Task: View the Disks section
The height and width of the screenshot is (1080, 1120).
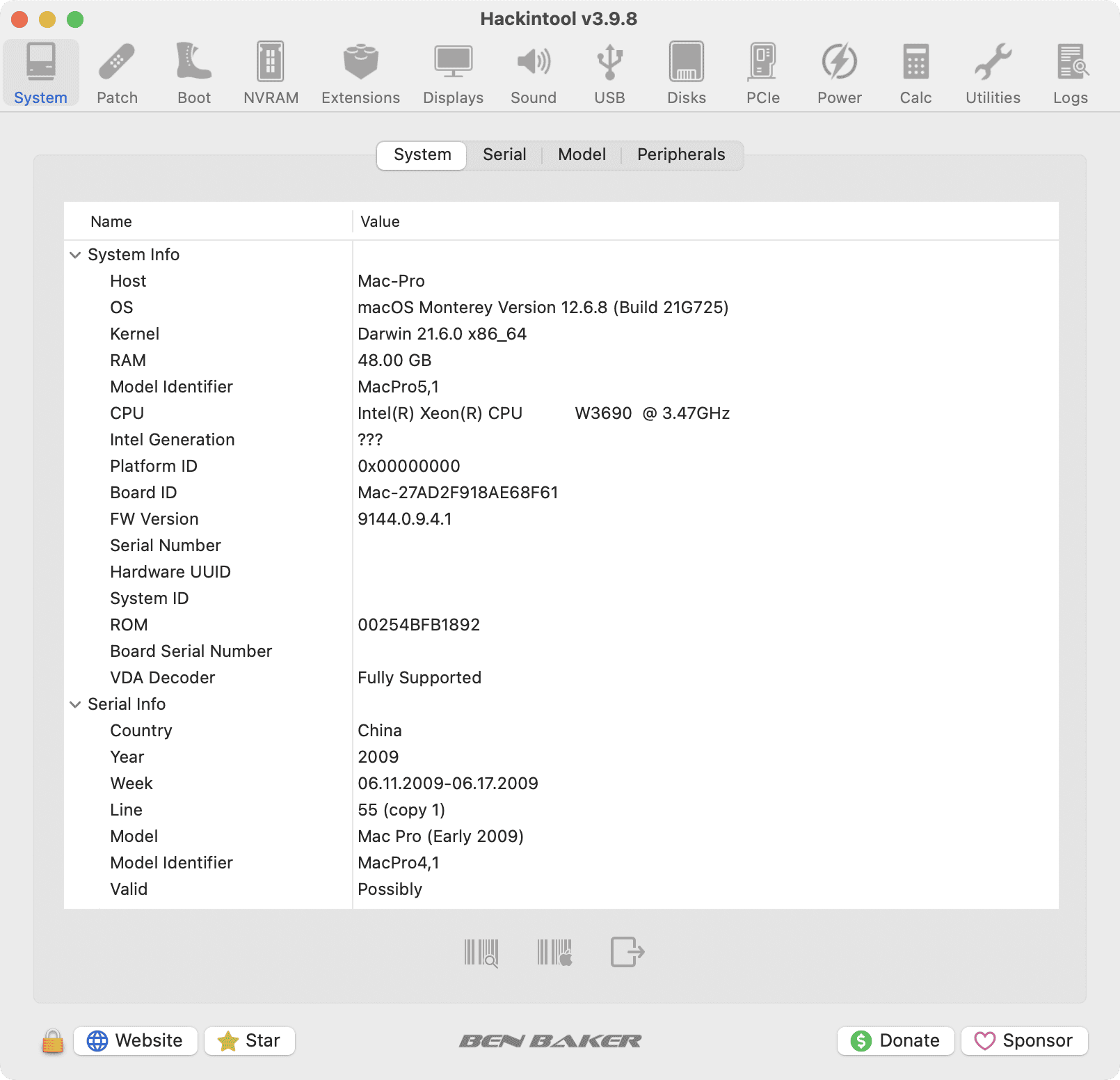Action: [687, 73]
